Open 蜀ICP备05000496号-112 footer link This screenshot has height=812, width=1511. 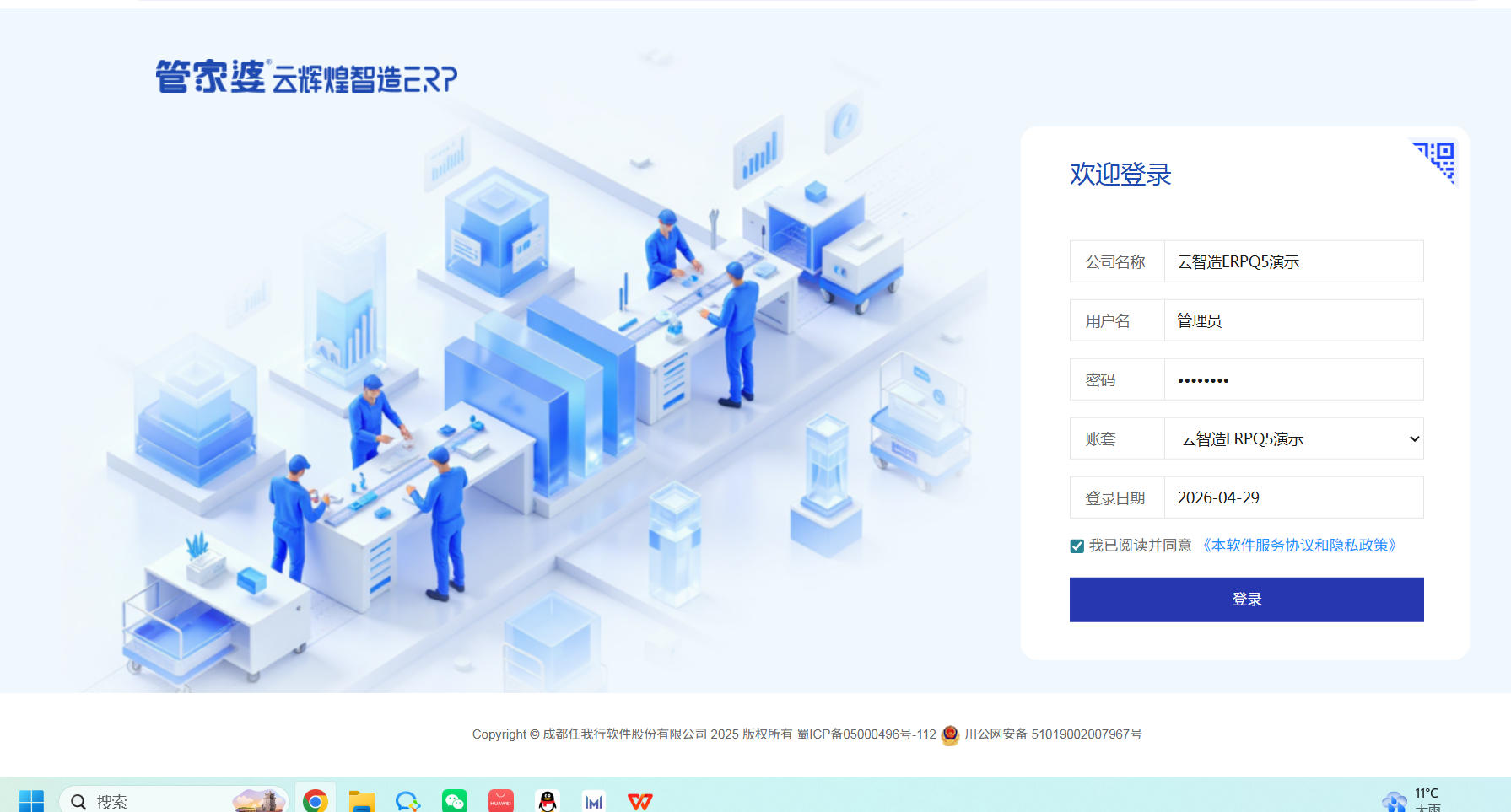pos(866,734)
